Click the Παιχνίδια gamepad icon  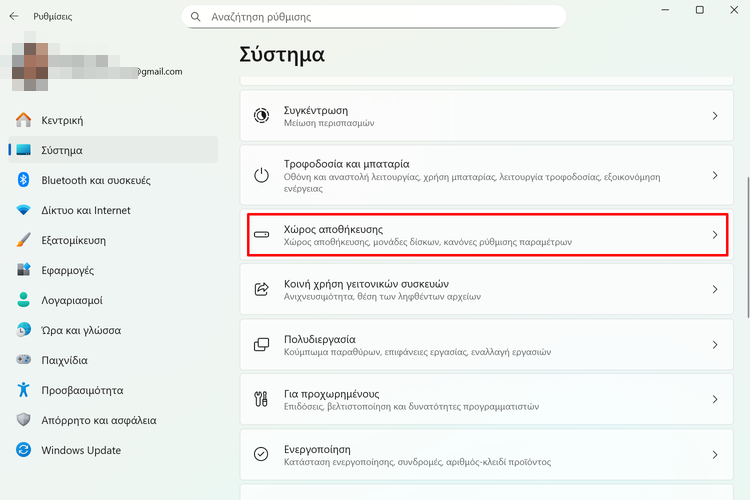[23, 360]
